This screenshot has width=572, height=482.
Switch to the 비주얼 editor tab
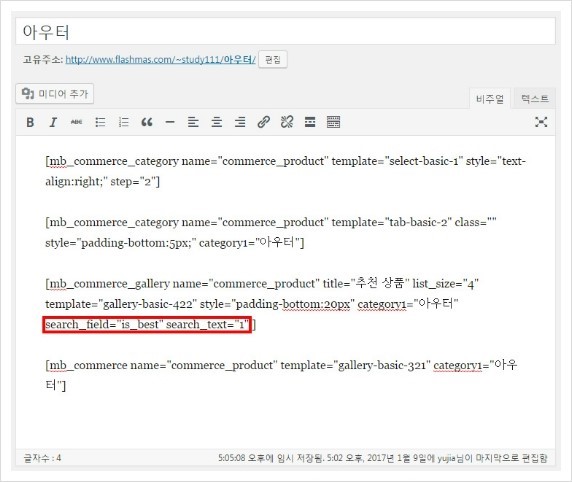[x=490, y=99]
